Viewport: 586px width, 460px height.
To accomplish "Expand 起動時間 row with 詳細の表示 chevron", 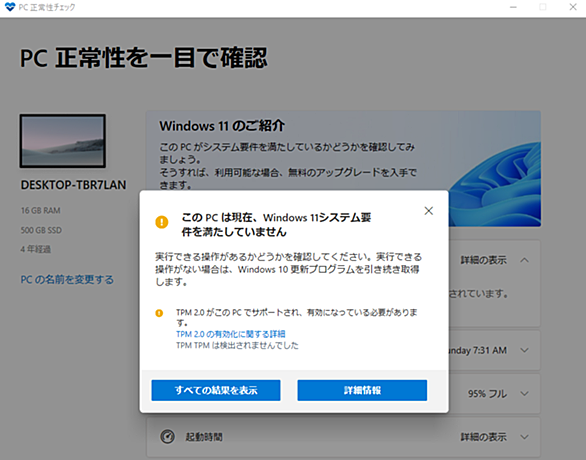I will click(525, 436).
